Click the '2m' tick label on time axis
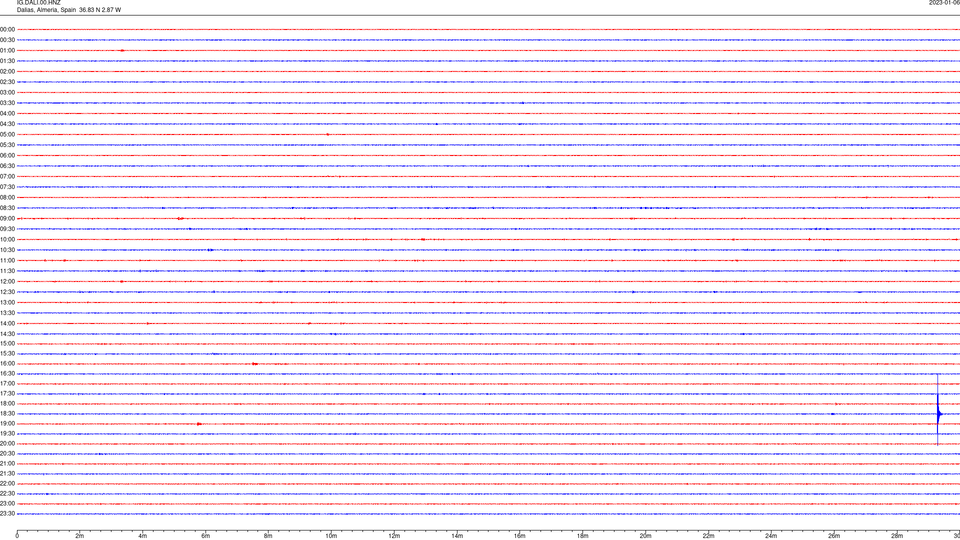The image size is (960, 540). [80, 536]
